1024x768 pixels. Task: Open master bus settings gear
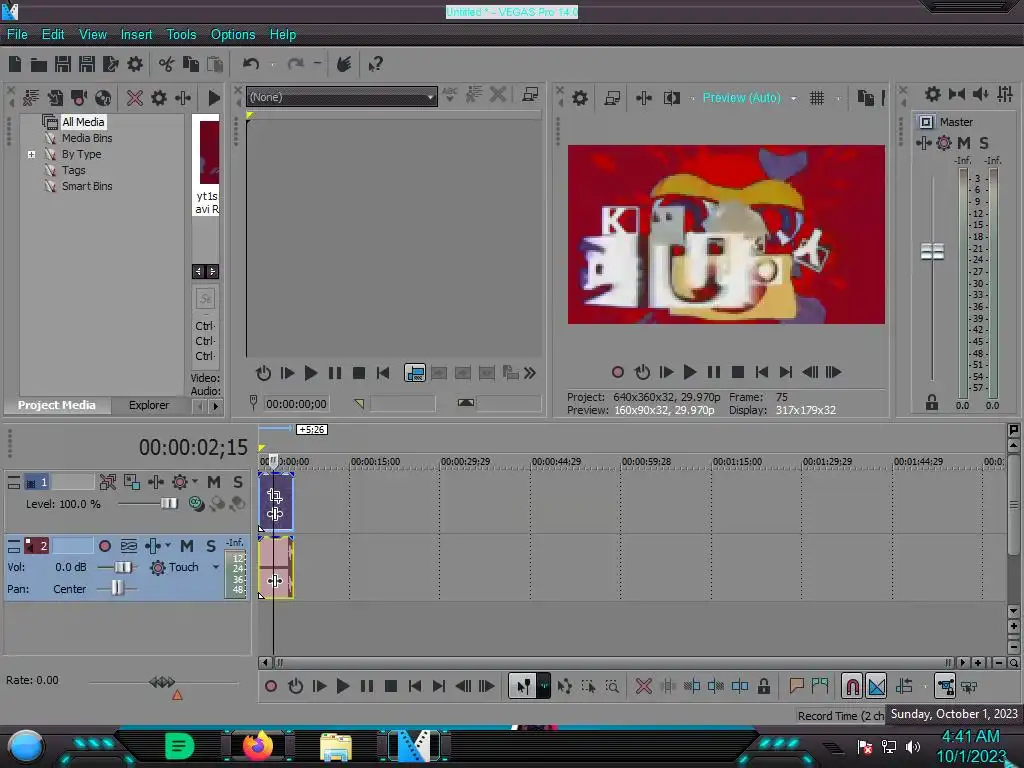(x=933, y=95)
